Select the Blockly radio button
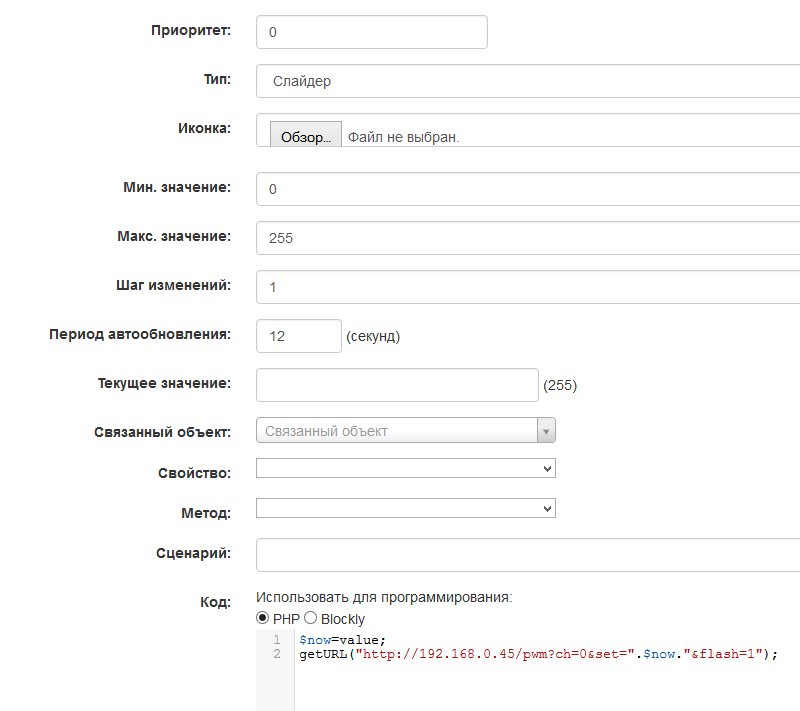Viewport: 800px width, 711px height. coord(310,619)
